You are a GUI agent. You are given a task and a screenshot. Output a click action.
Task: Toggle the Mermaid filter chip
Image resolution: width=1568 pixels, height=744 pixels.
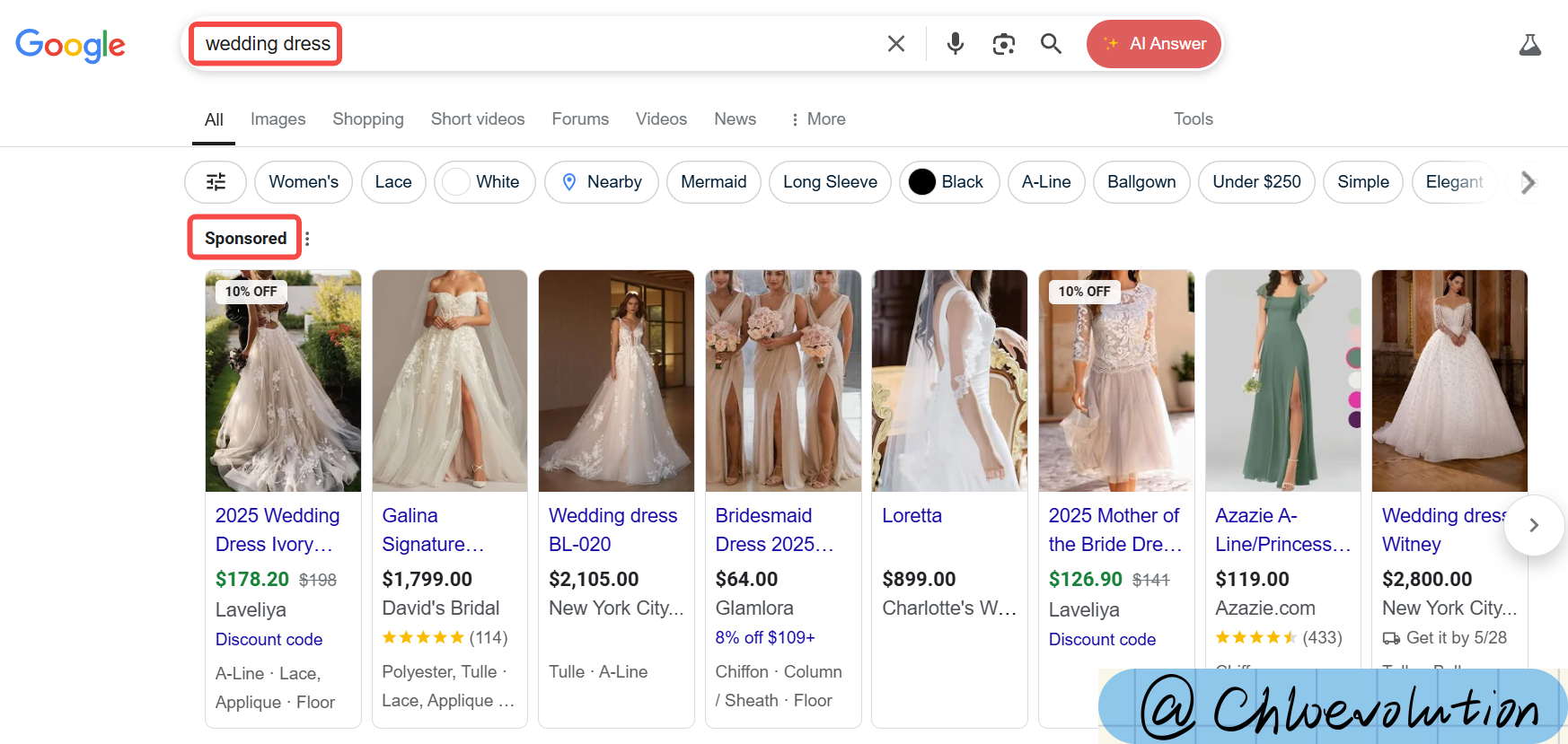click(713, 182)
